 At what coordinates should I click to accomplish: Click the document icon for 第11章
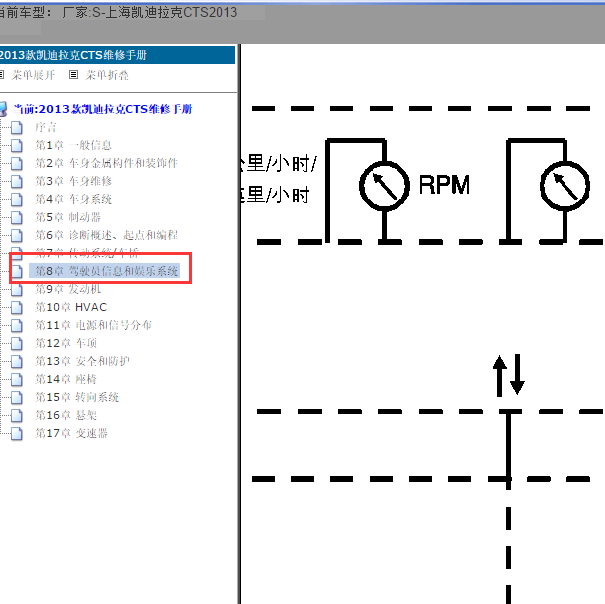(17, 325)
